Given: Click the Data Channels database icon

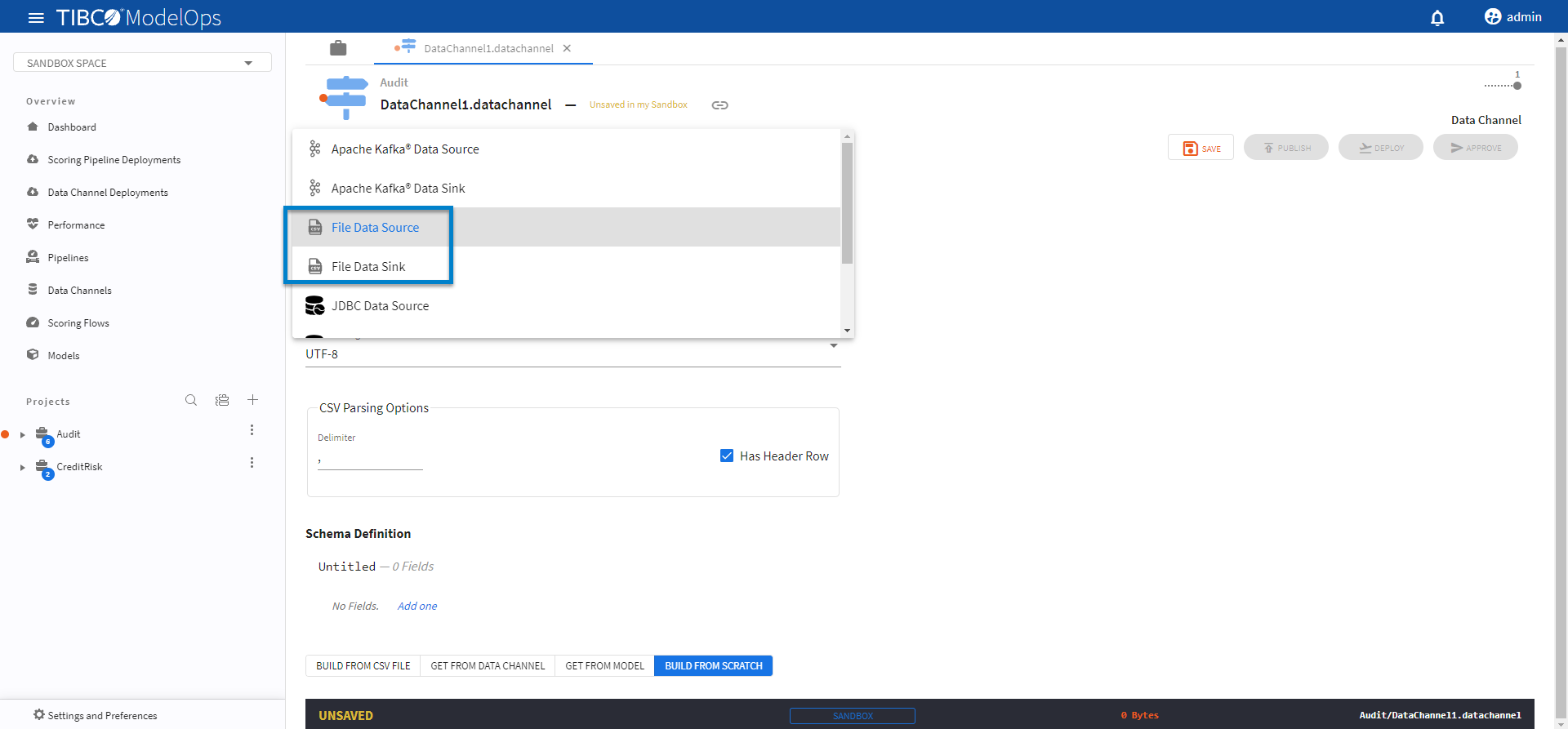Looking at the screenshot, I should [33, 290].
